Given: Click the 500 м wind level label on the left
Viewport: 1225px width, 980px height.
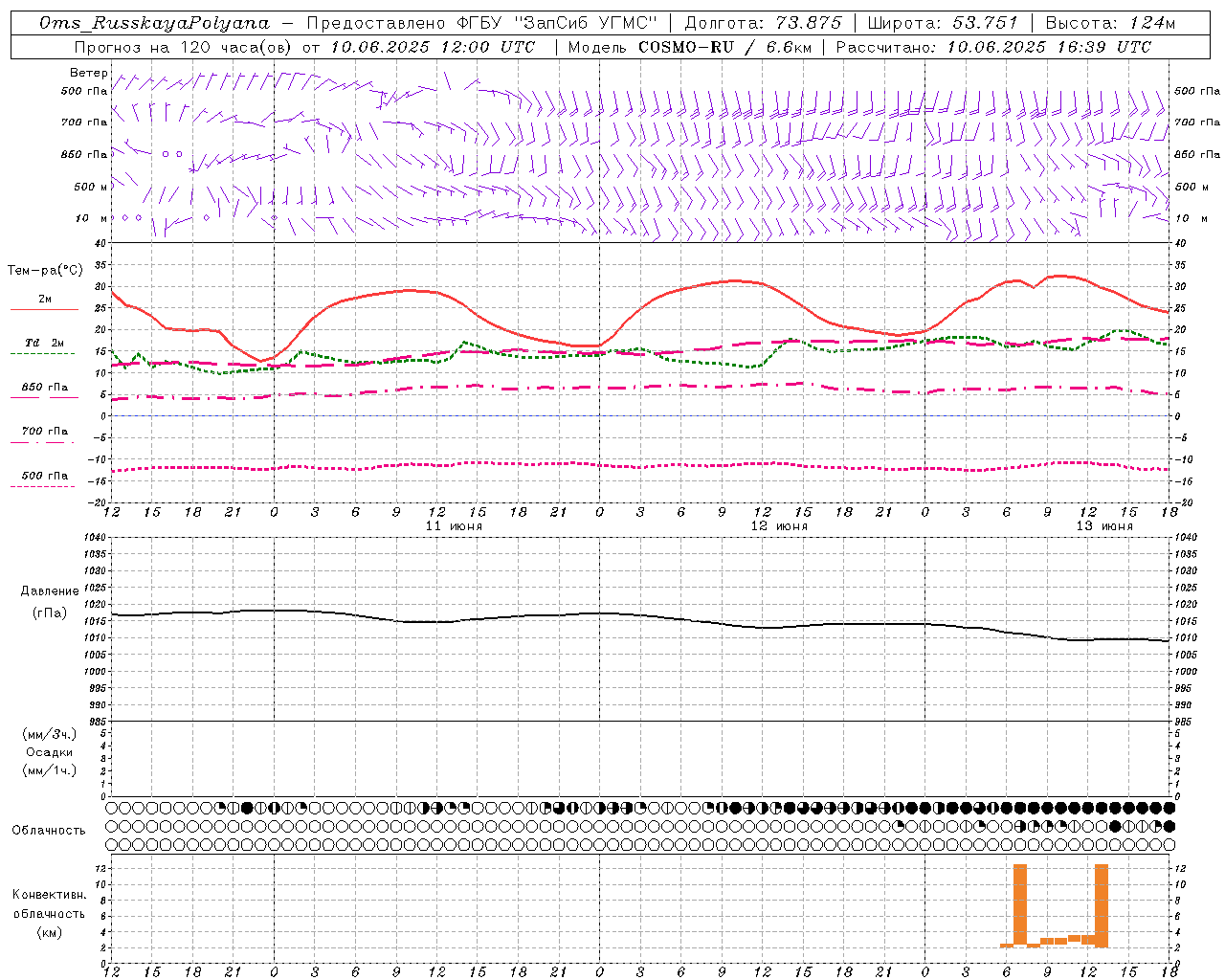Looking at the screenshot, I should tap(91, 187).
